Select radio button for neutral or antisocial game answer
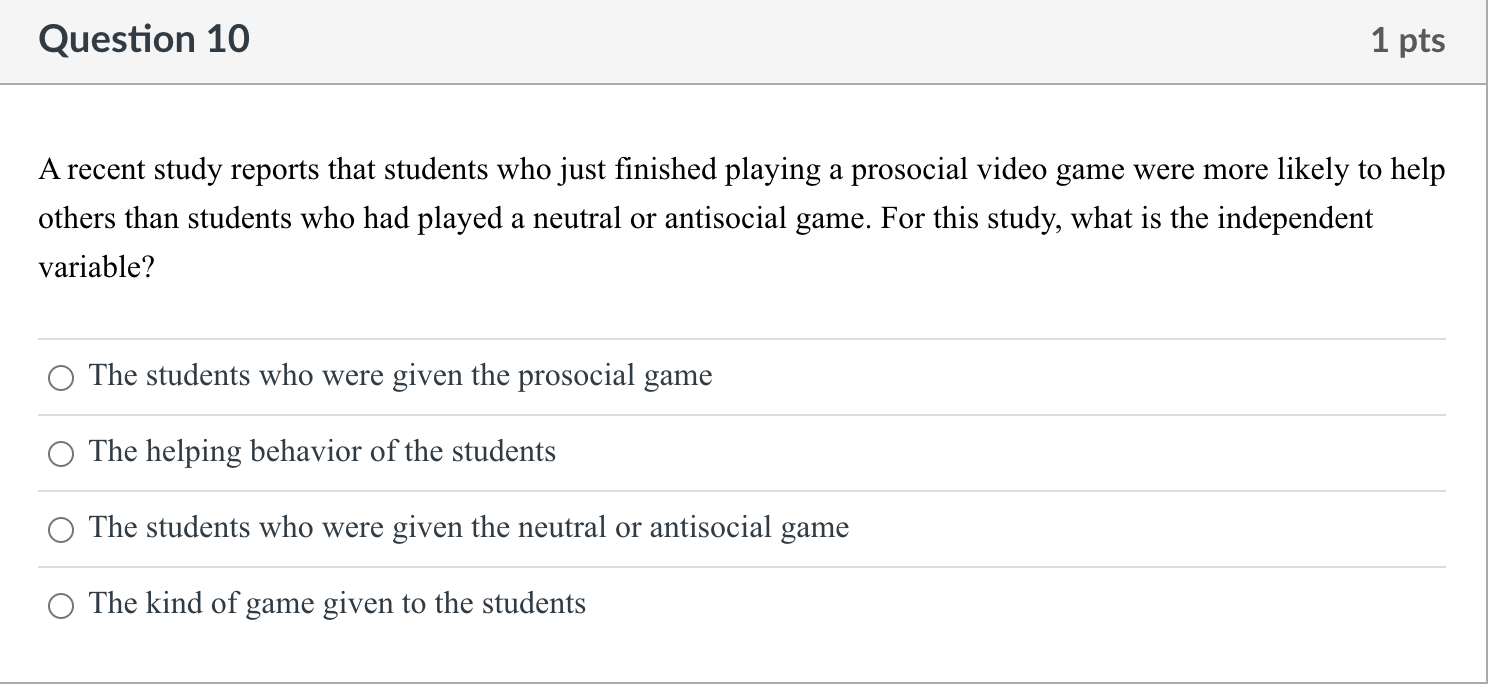The width and height of the screenshot is (1492, 686). pyautogui.click(x=61, y=530)
